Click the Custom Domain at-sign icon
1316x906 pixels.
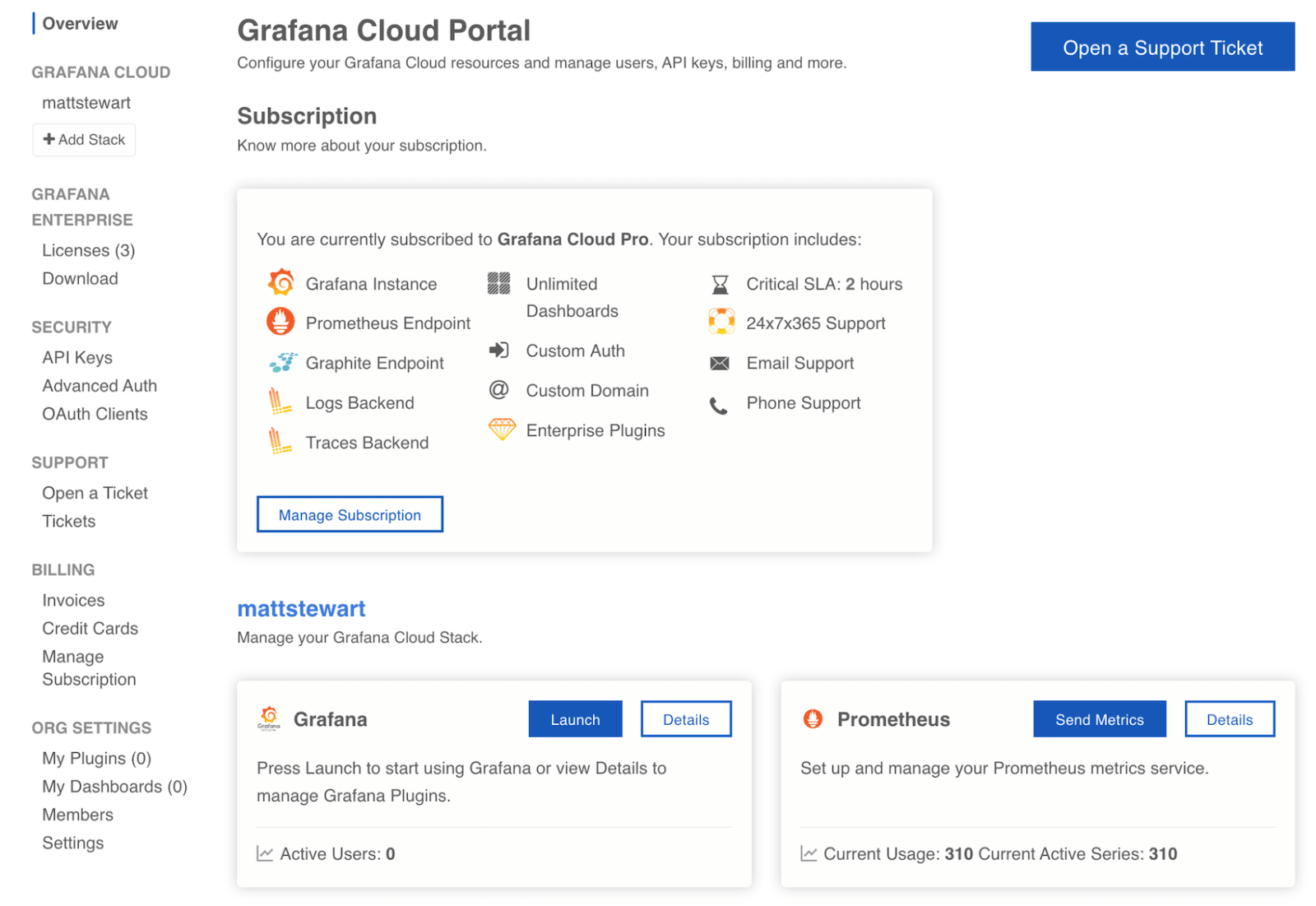(x=498, y=390)
